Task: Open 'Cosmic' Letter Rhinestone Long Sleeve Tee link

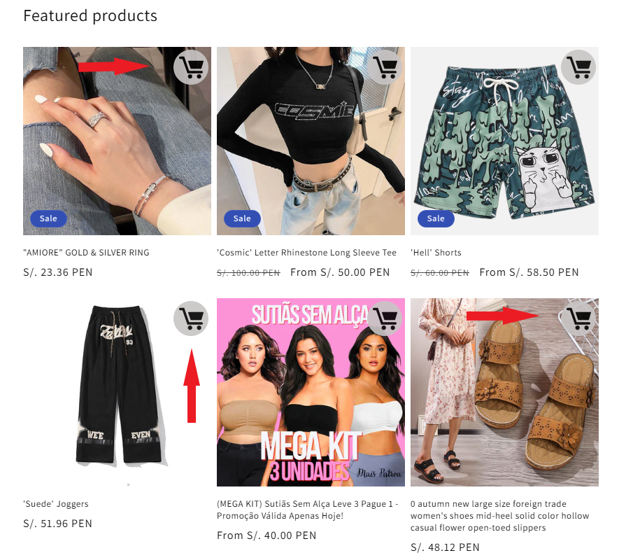Action: (307, 253)
